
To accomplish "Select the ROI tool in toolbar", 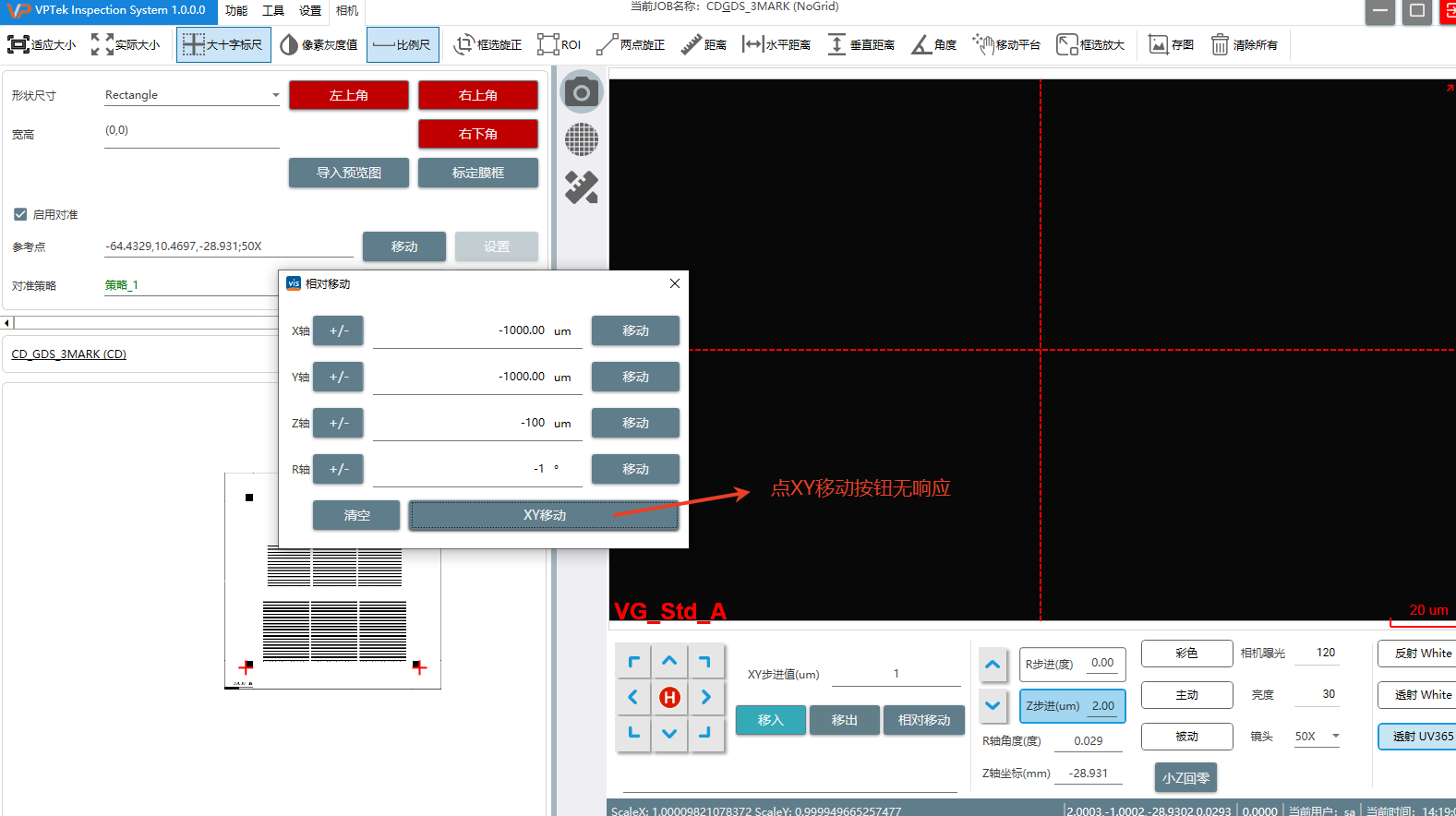I will [560, 44].
